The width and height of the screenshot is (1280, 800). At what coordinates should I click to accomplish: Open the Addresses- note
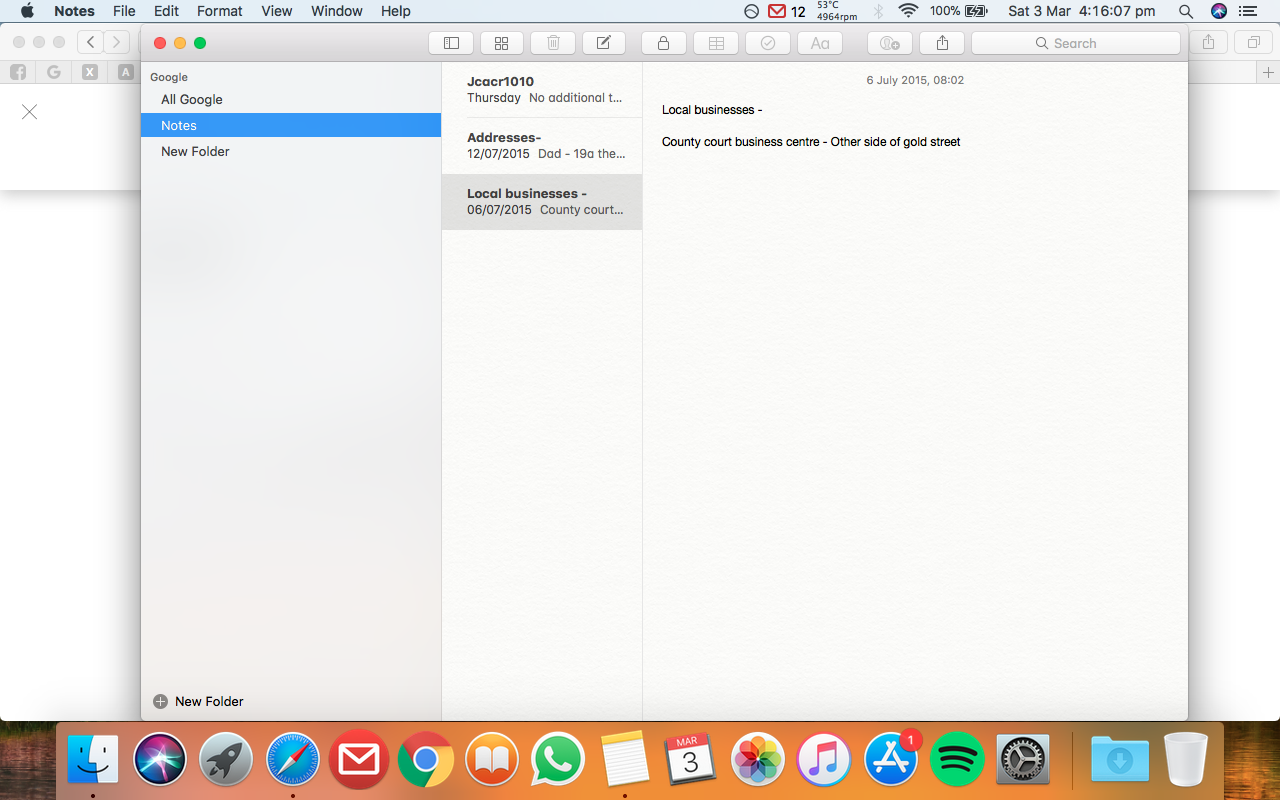coord(542,146)
